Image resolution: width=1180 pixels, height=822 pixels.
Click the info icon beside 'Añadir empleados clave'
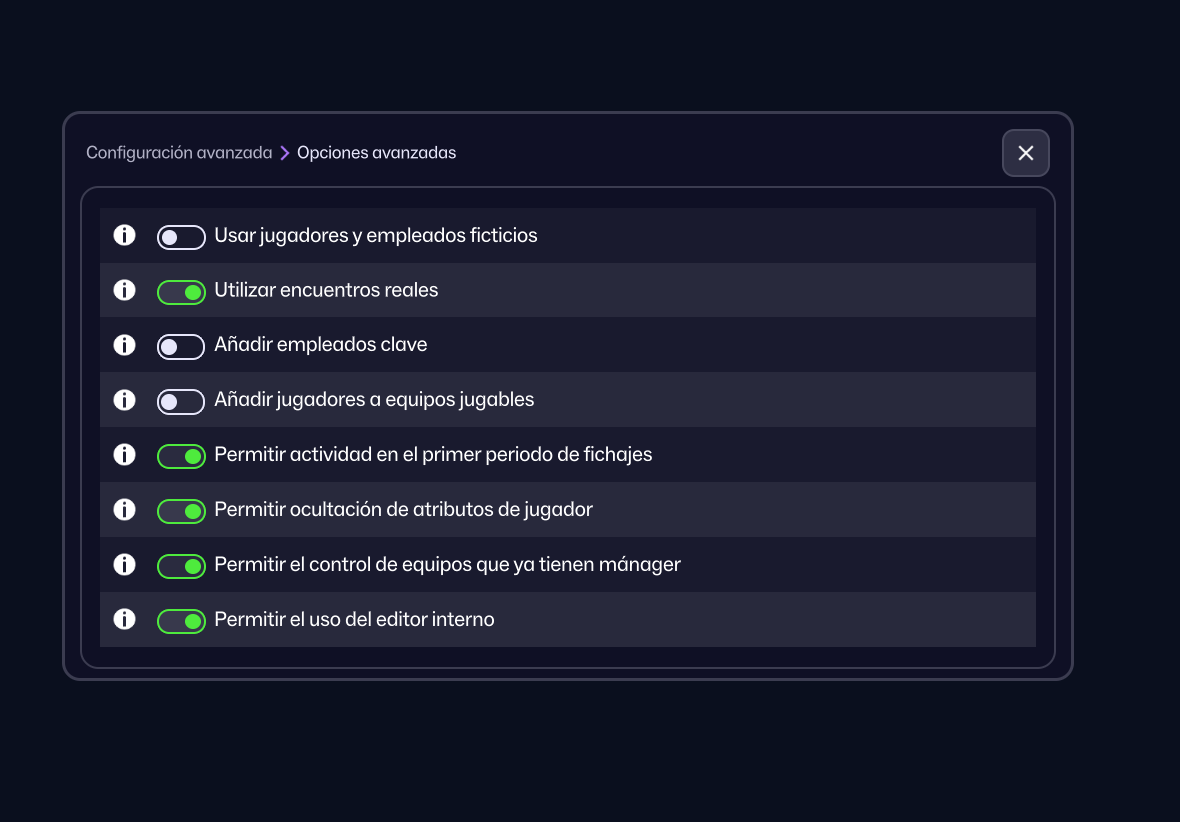click(124, 345)
